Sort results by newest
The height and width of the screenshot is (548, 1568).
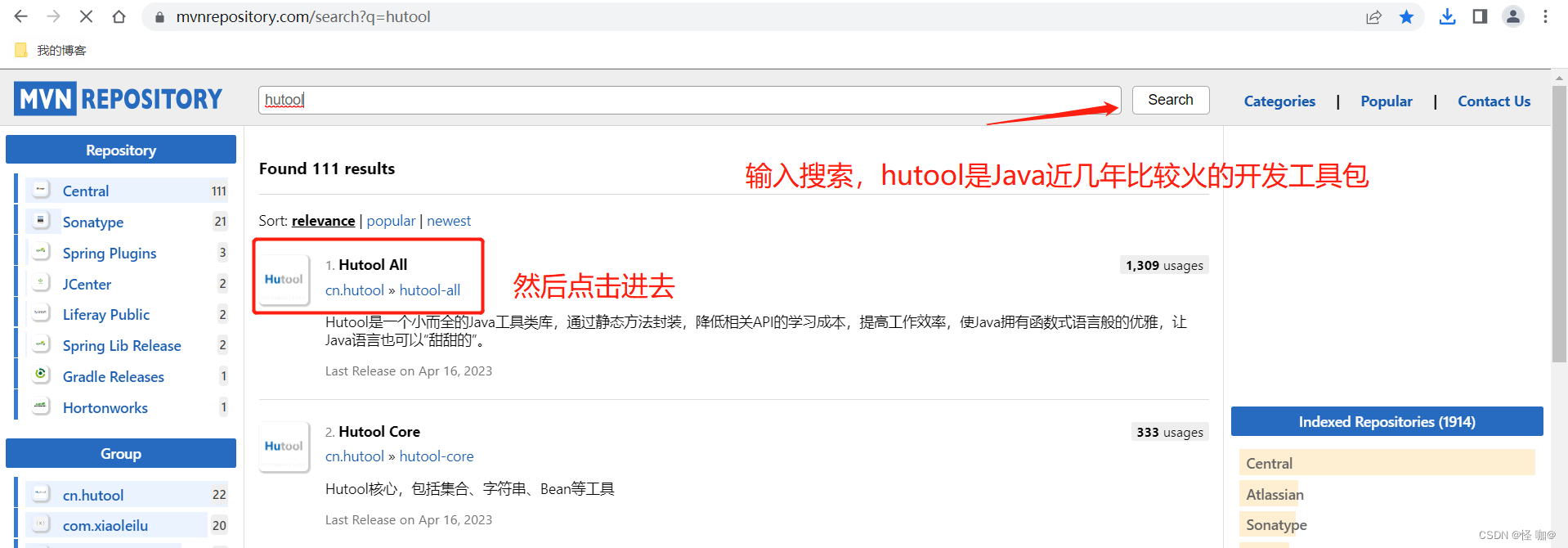[x=449, y=221]
